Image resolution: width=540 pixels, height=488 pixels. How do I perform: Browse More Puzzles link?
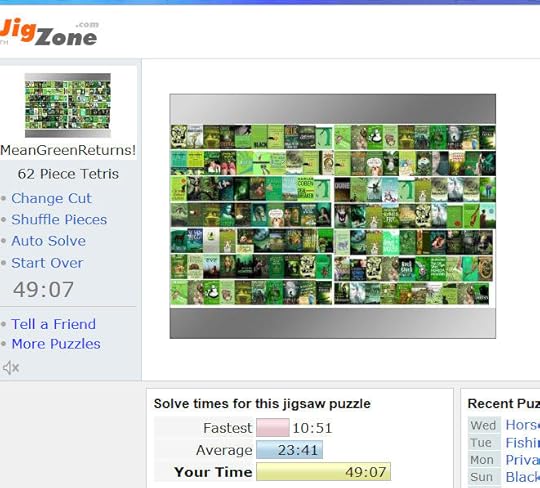(56, 344)
